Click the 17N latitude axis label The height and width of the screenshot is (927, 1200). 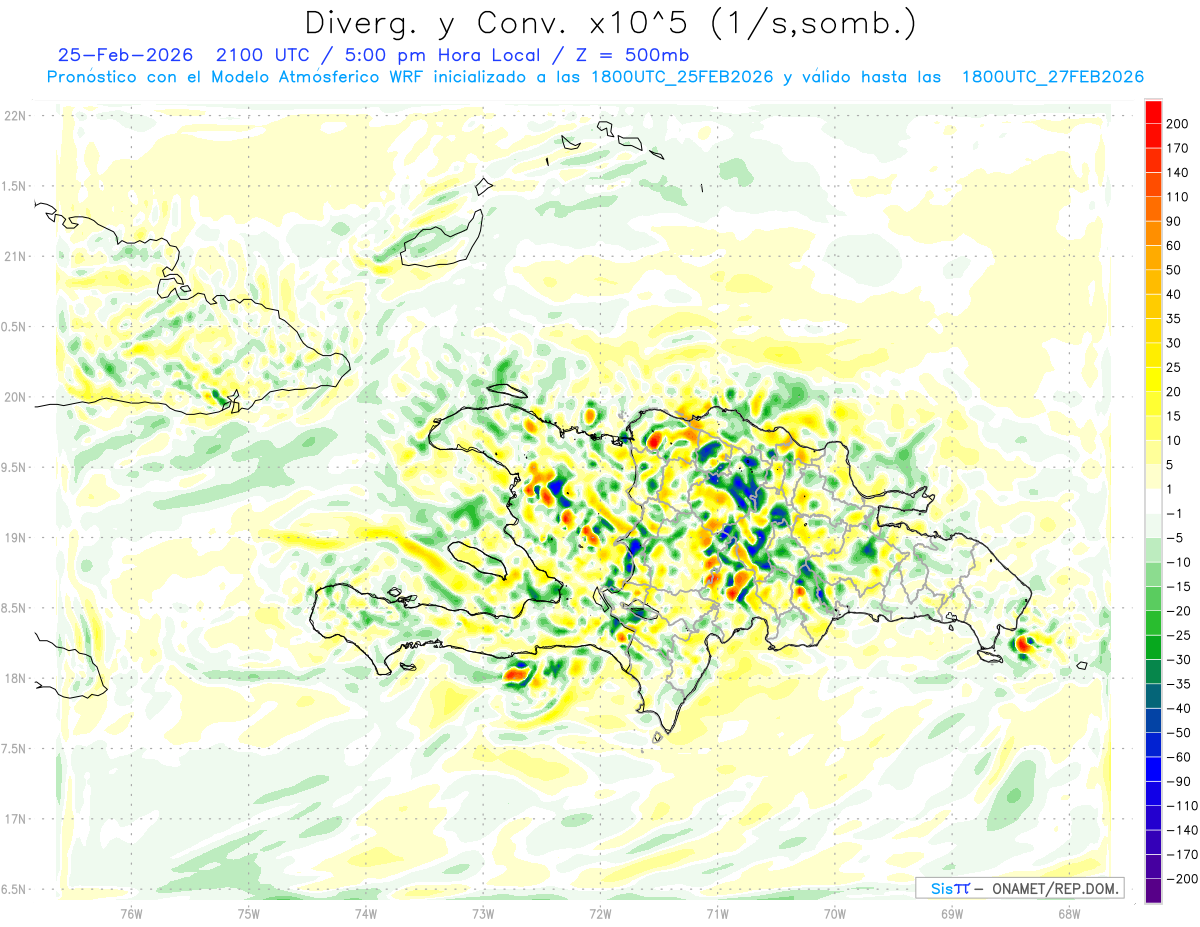pyautogui.click(x=15, y=819)
